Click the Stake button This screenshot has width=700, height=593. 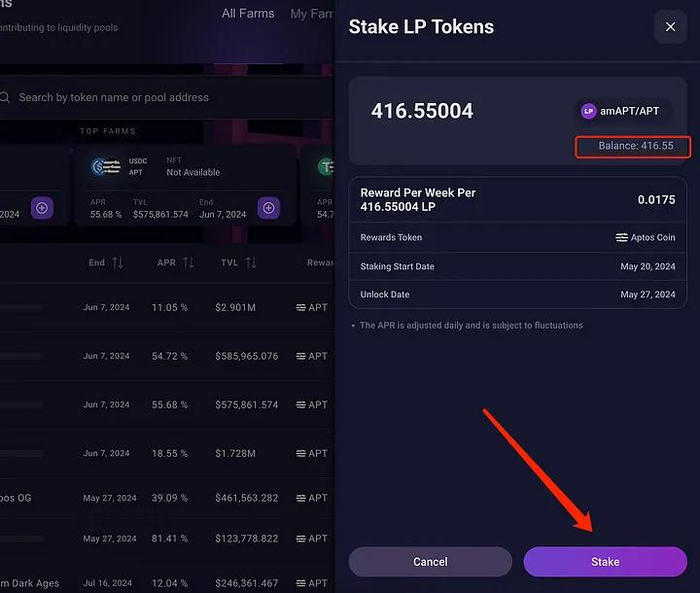605,562
